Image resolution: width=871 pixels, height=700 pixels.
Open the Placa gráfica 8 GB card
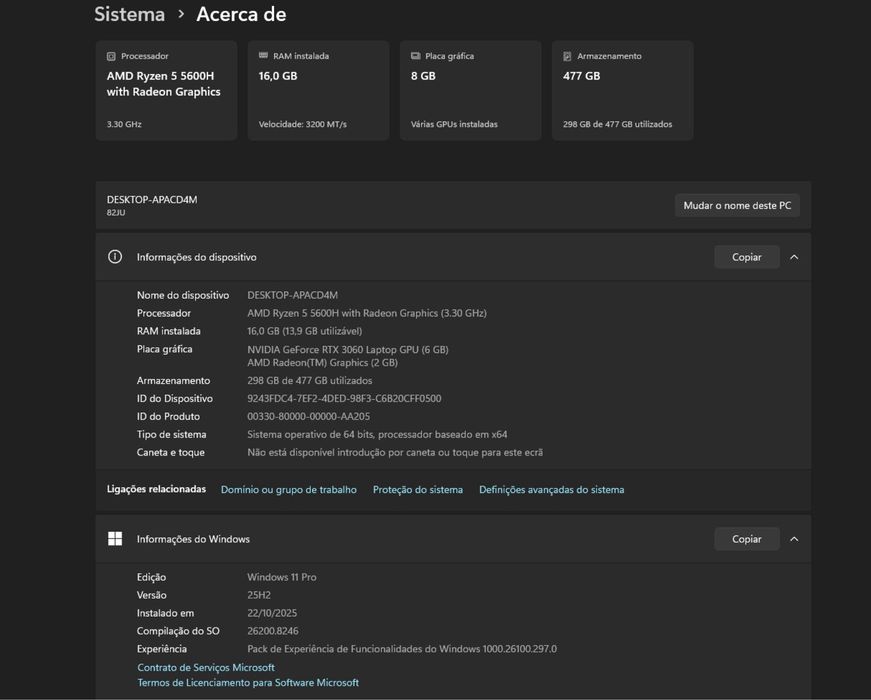pos(470,91)
